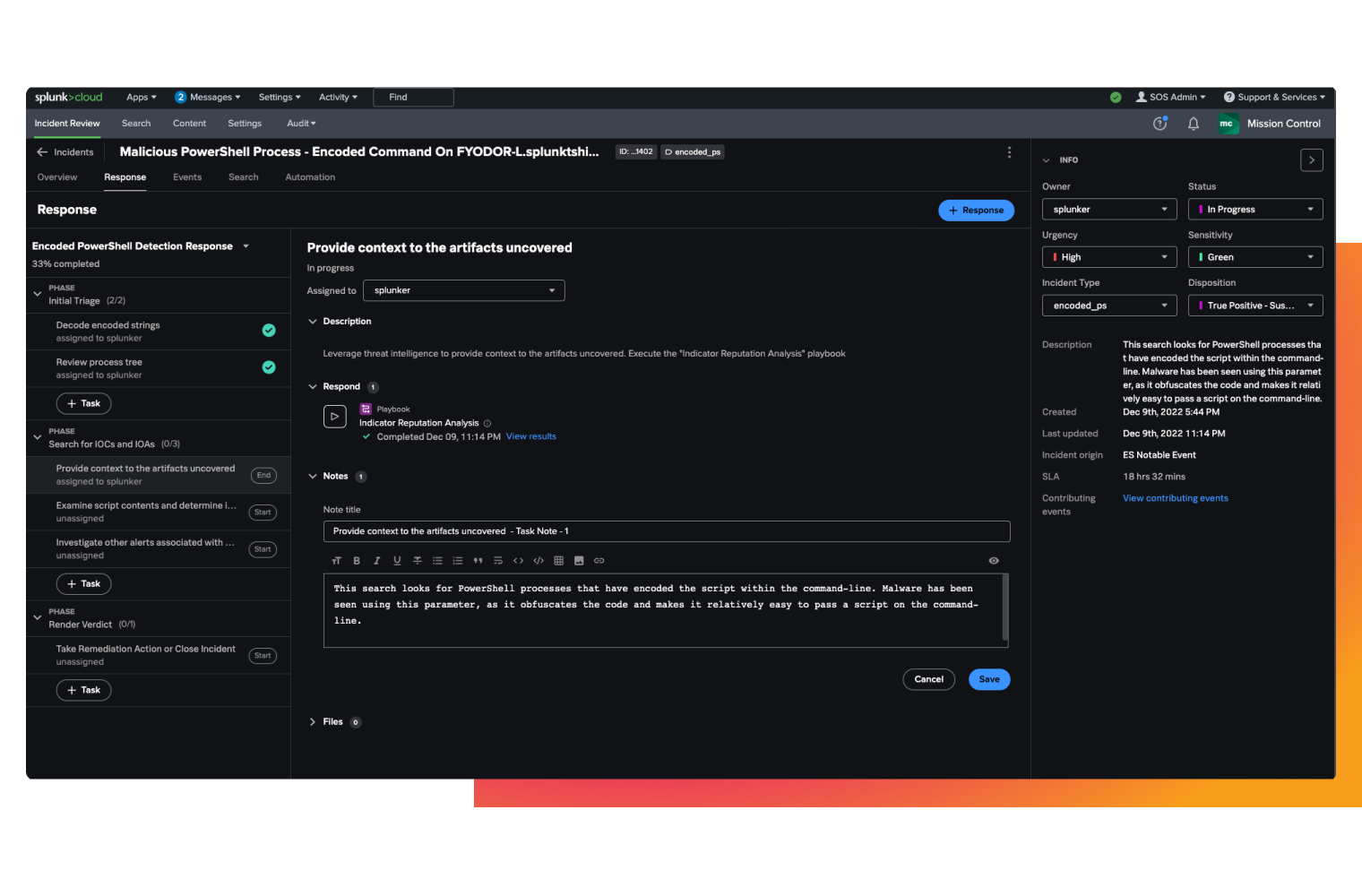Insert a bulleted list into the note
This screenshot has height=896, width=1362.
coord(437,560)
